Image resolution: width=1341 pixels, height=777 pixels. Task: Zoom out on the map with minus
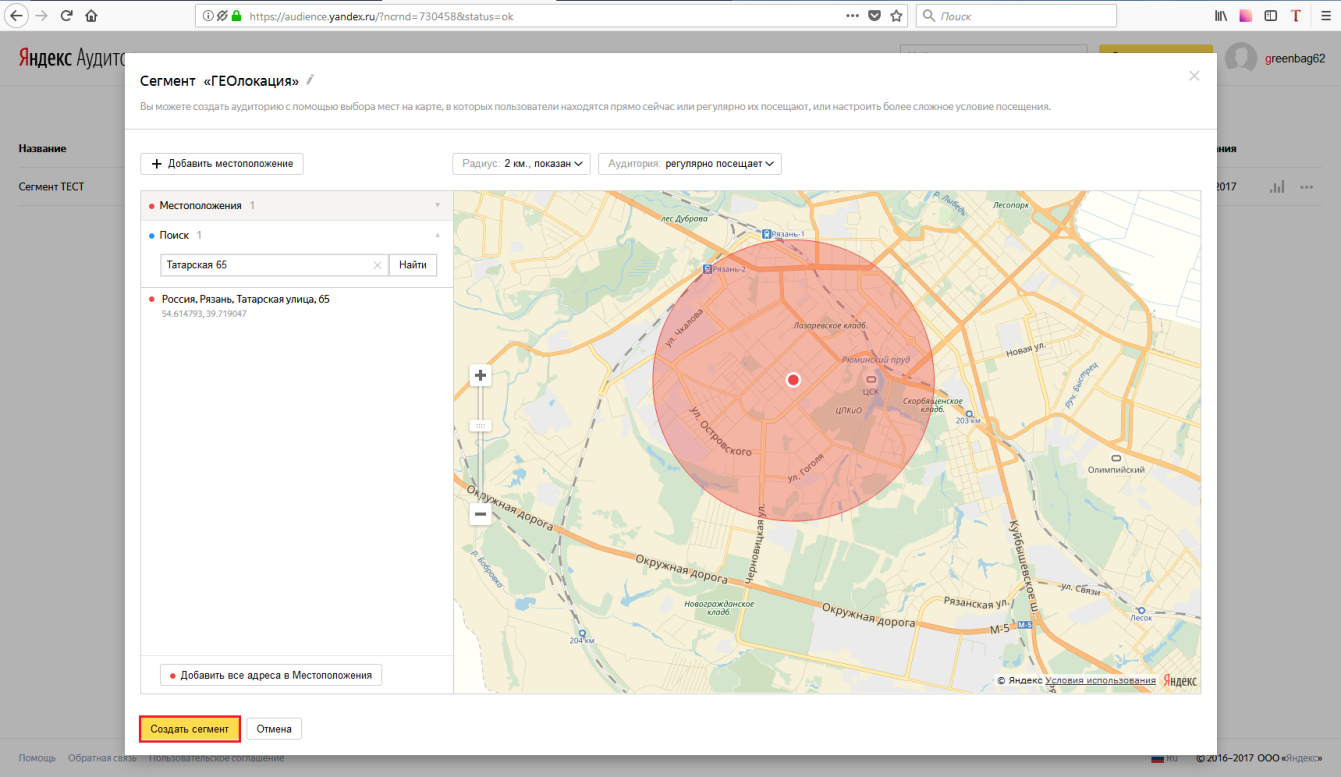point(480,514)
